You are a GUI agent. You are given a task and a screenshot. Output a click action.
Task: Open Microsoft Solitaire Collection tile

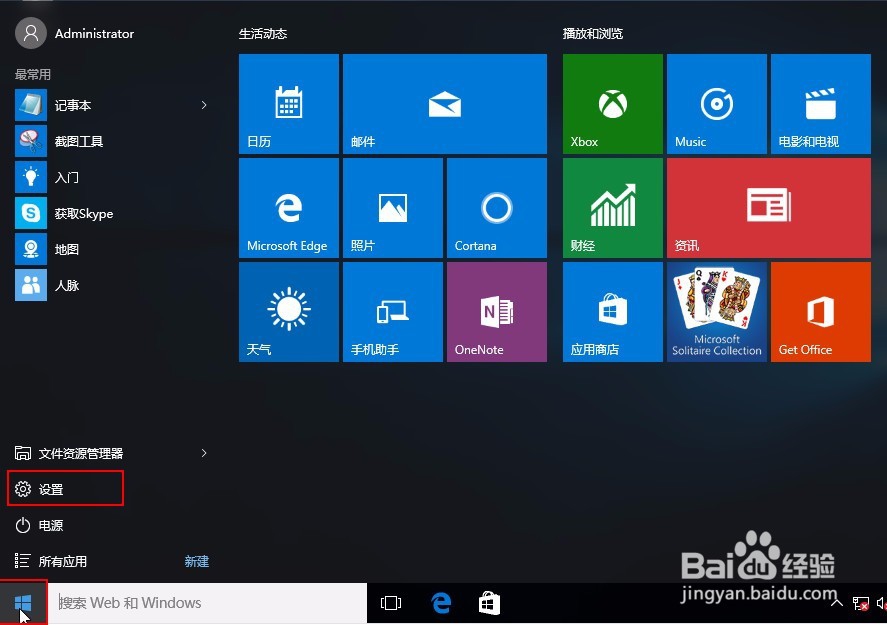tap(717, 312)
